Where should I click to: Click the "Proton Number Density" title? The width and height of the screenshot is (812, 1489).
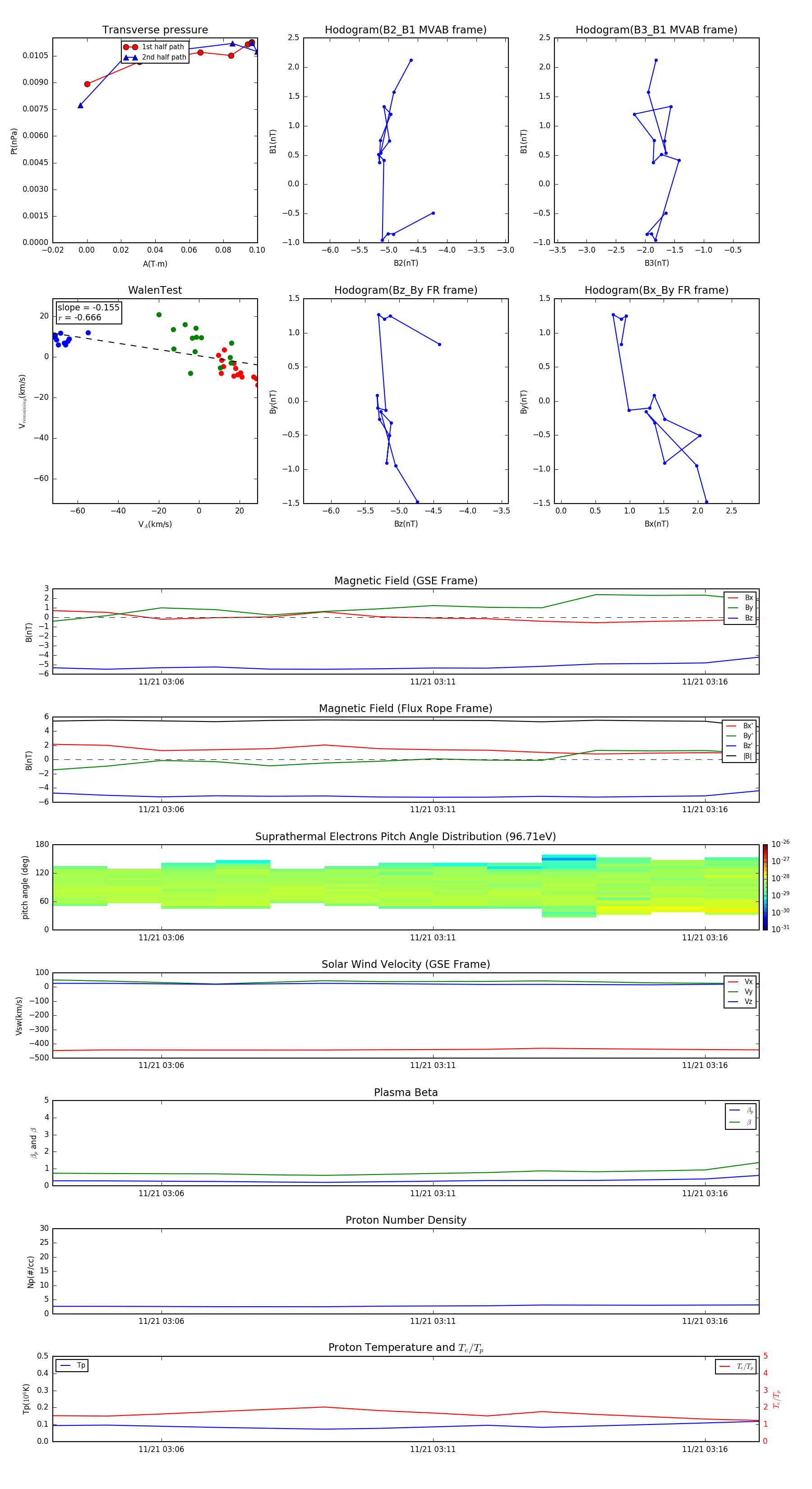point(406,1220)
